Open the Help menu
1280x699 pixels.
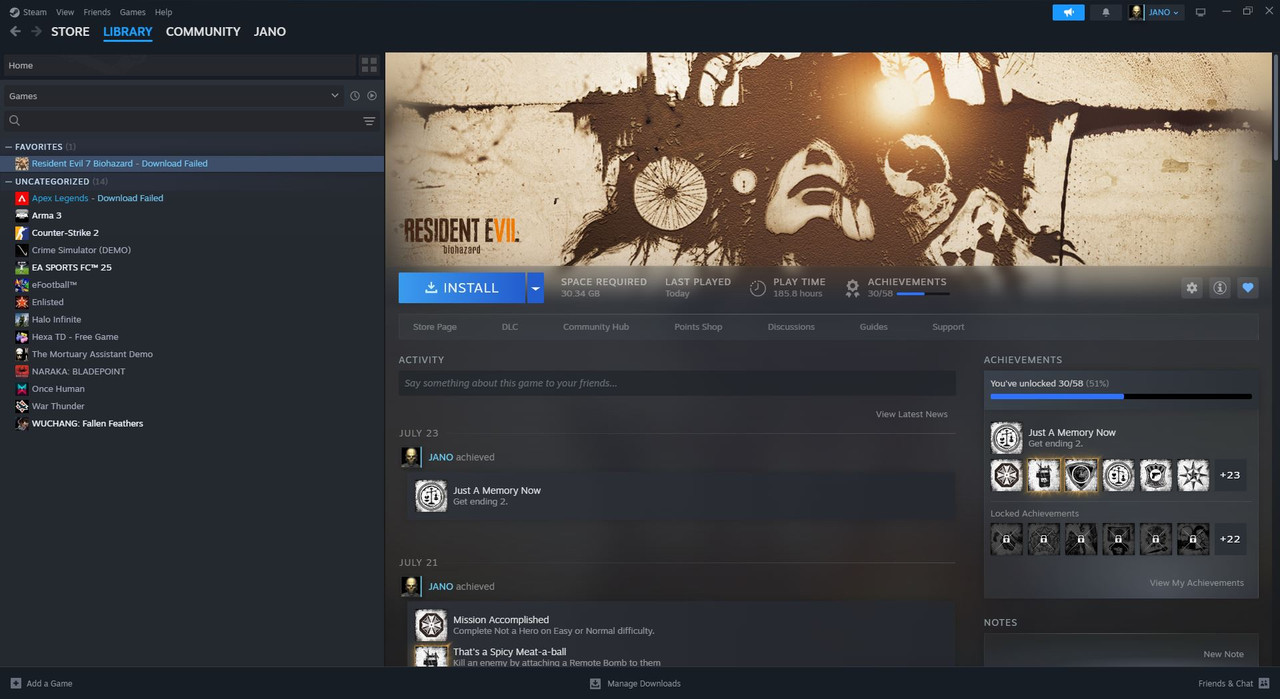pyautogui.click(x=163, y=12)
